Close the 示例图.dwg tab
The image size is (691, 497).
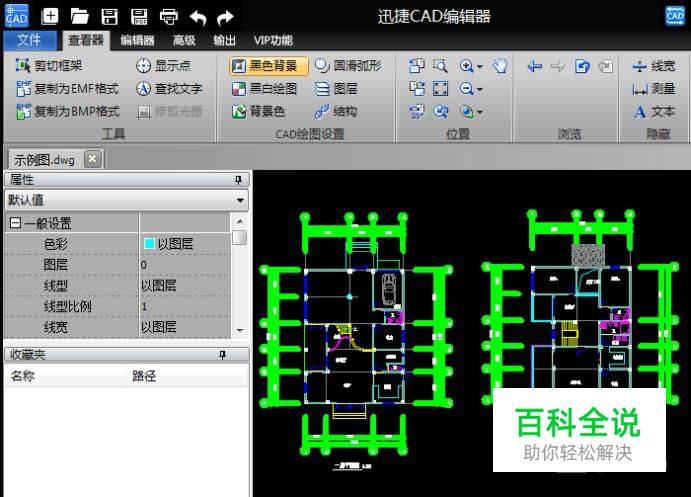pyautogui.click(x=93, y=159)
